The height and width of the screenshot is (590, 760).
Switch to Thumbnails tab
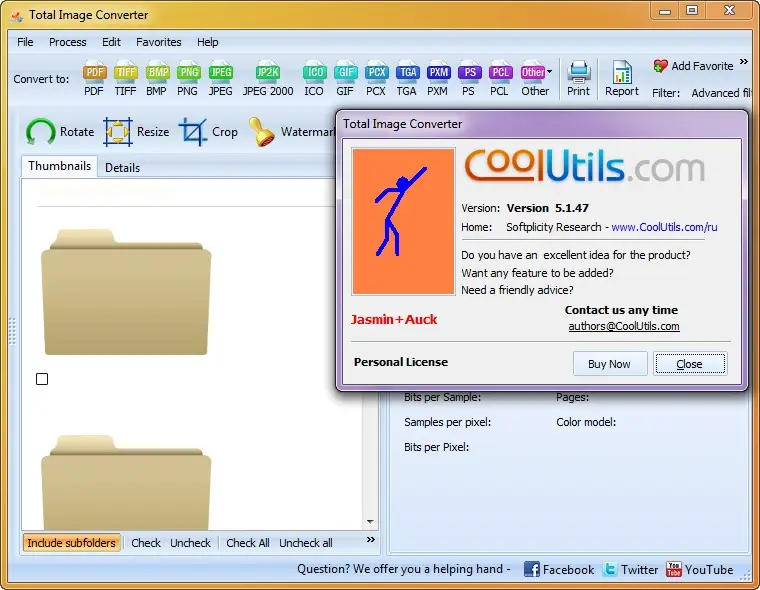pyautogui.click(x=59, y=166)
